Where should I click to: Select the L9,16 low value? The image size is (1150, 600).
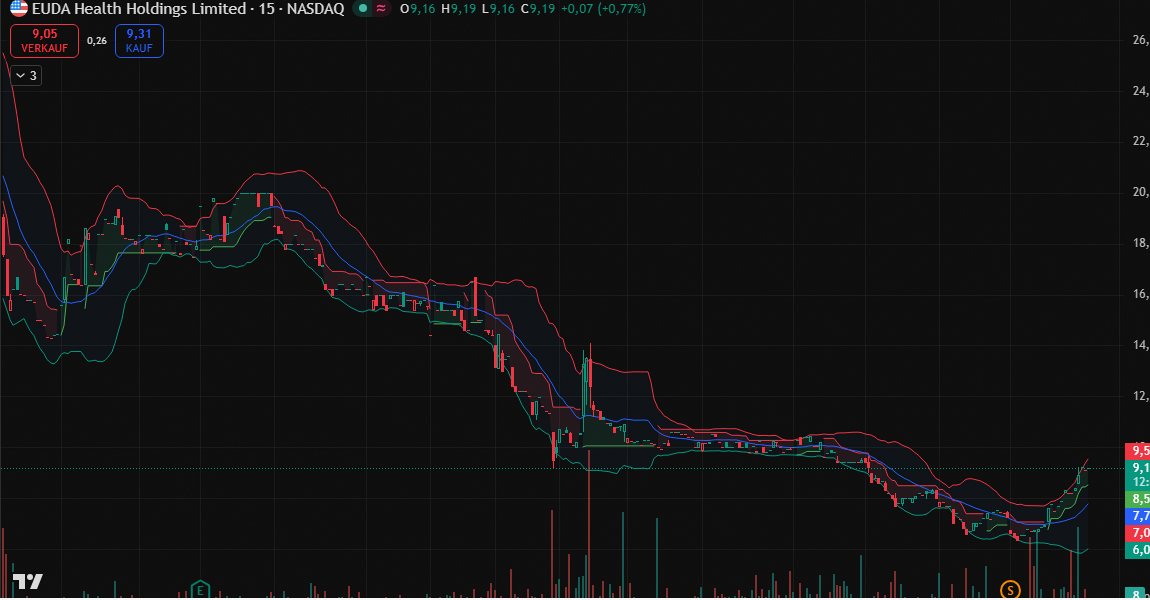pos(497,9)
